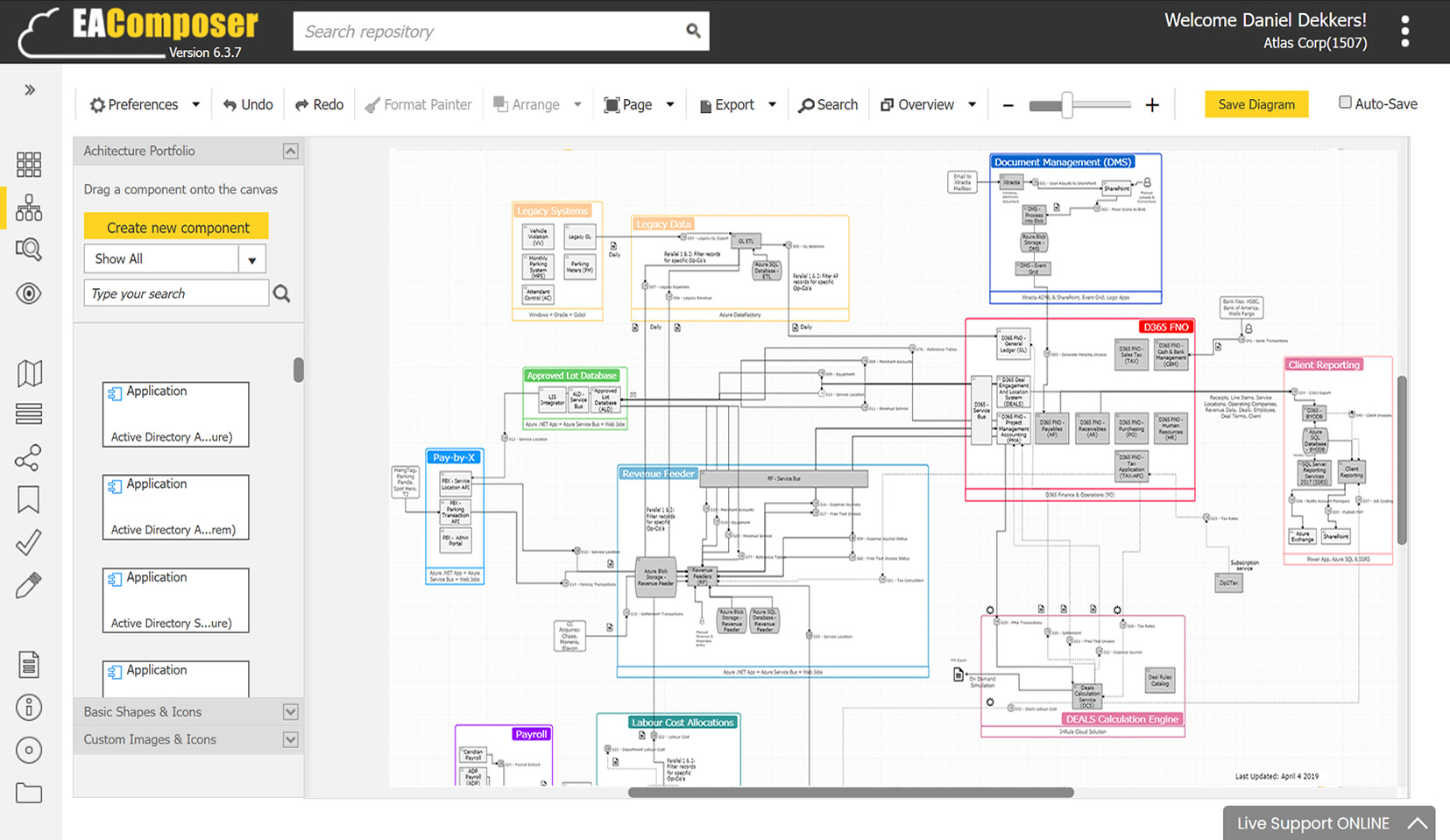Select the Labour Cost Allocations label

(683, 723)
